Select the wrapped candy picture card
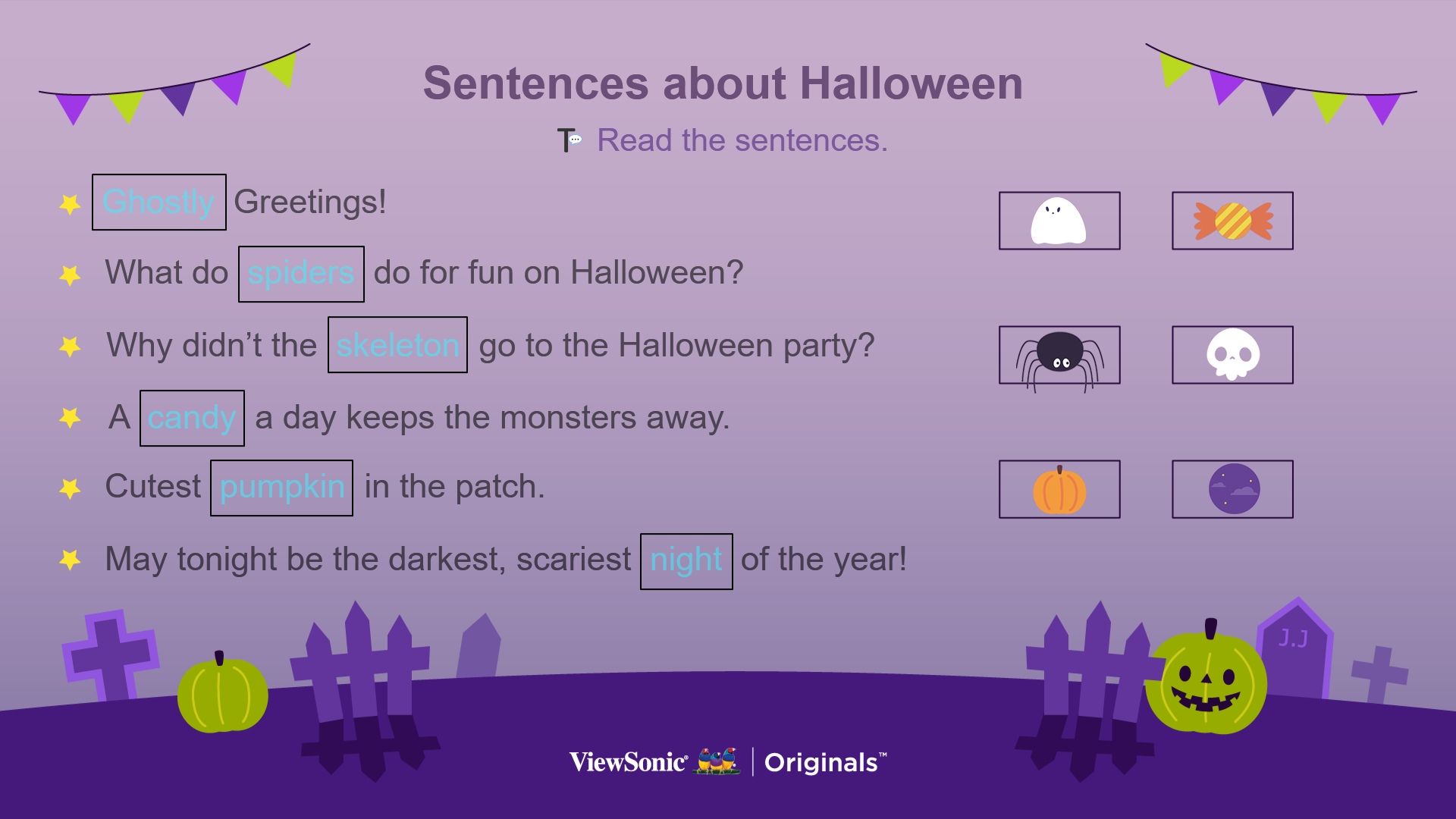 tap(1232, 221)
